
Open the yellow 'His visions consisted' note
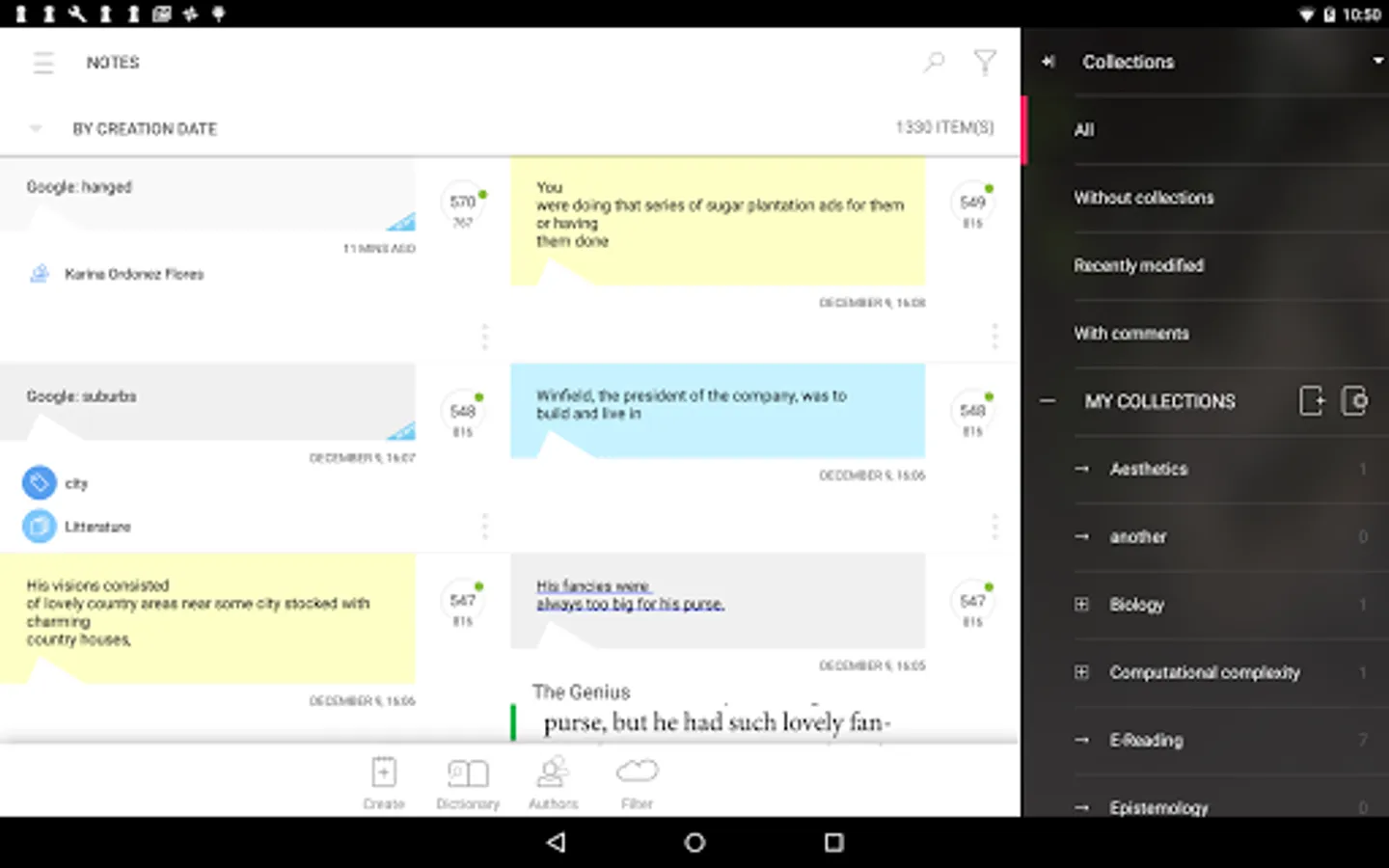tap(207, 618)
